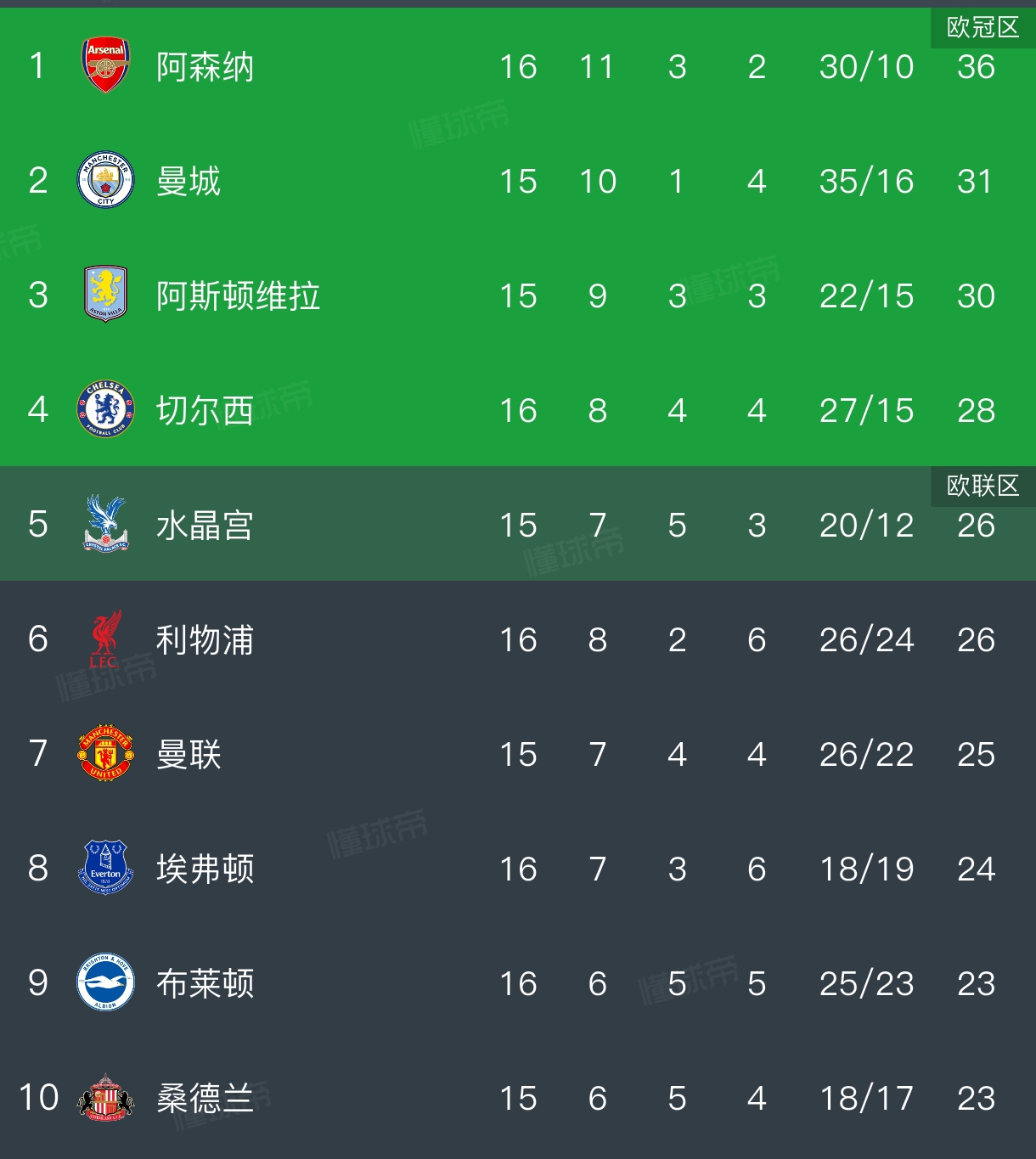The image size is (1036, 1159).
Task: Click 利物浦 points value 26
Action: 976,640
